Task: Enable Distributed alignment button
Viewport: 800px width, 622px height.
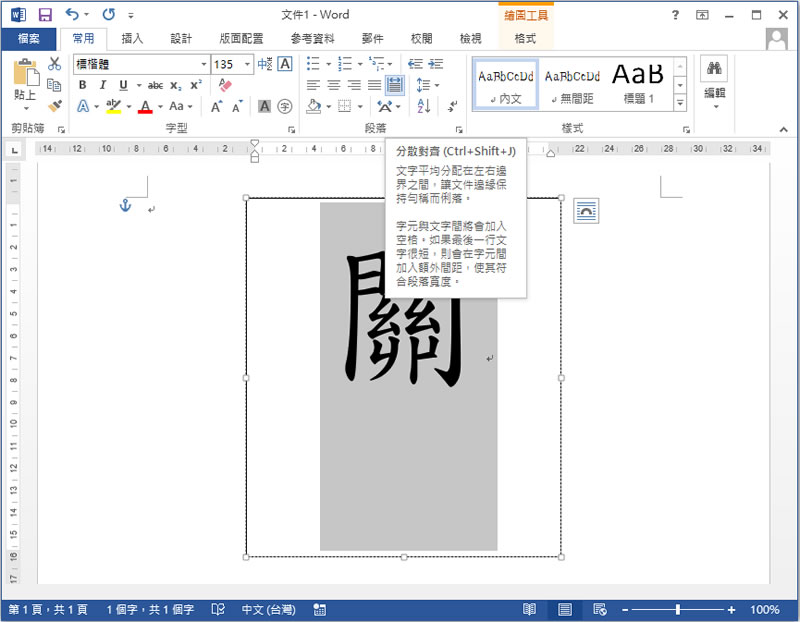Action: (x=395, y=85)
